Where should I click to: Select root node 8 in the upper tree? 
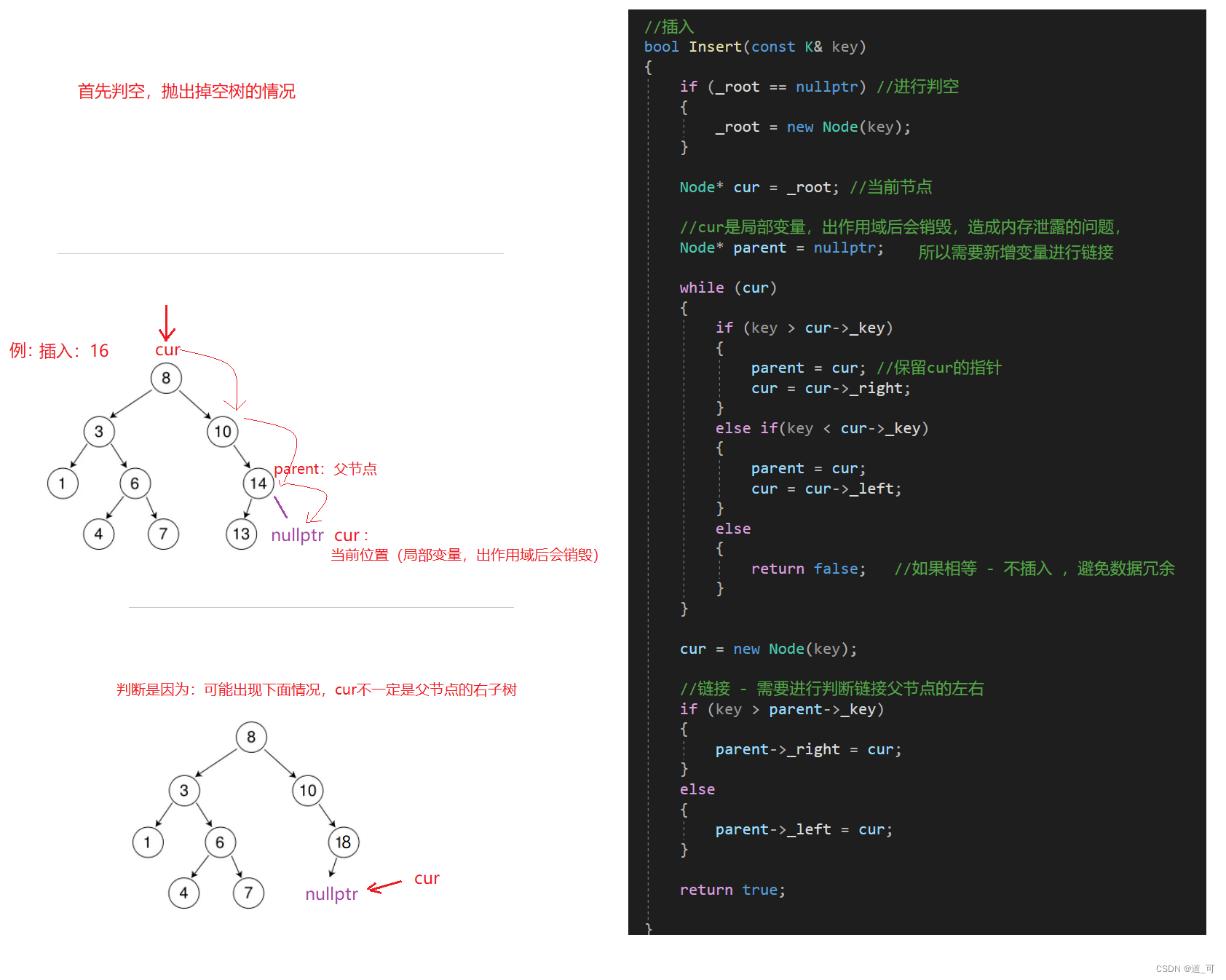166,378
